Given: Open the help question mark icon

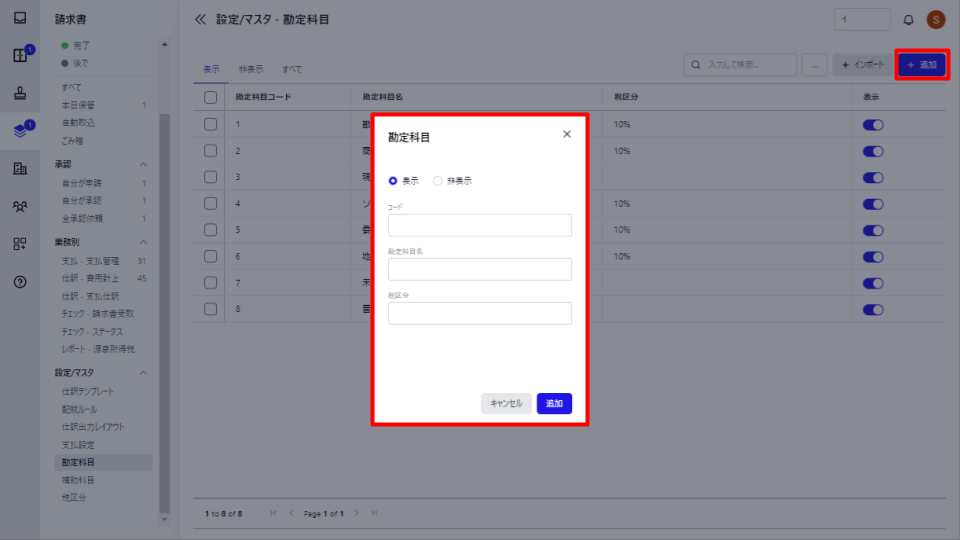Looking at the screenshot, I should [20, 282].
